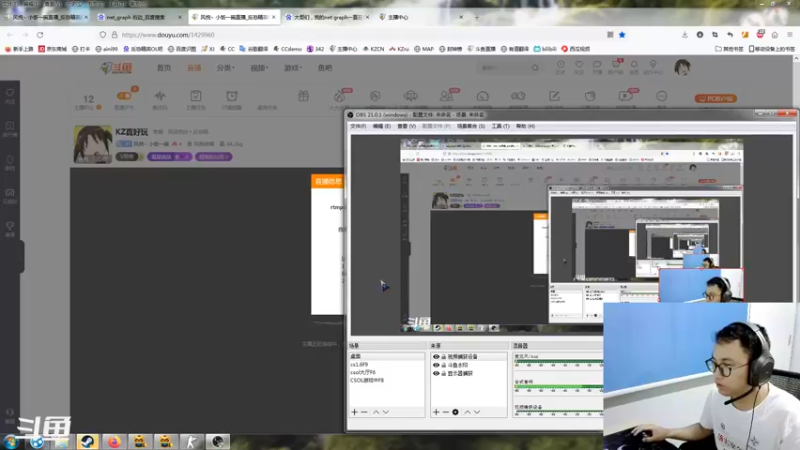
Task: Click the three-dots more icon on Douyu toolbar
Action: pyautogui.click(x=662, y=96)
